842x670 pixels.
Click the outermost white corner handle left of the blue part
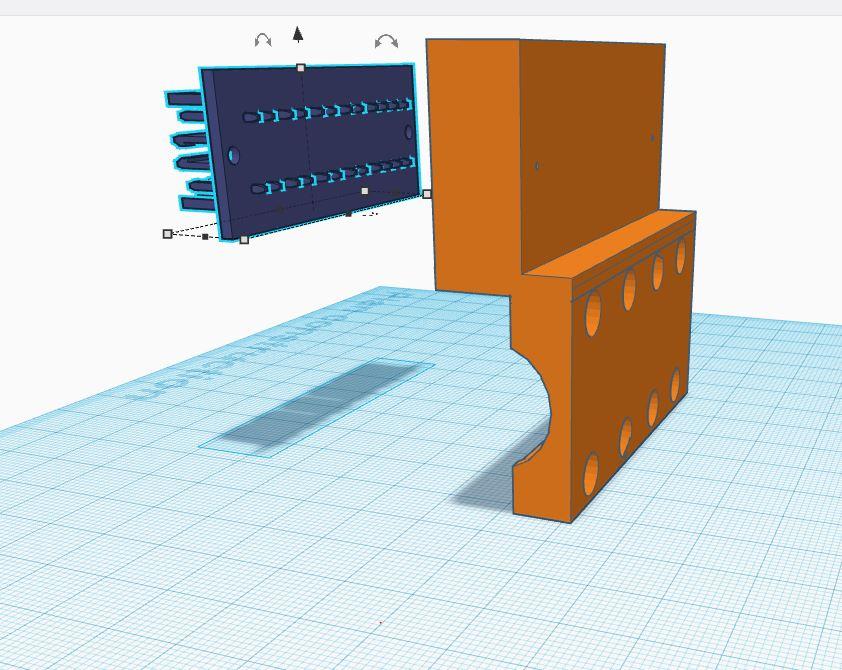tap(168, 234)
